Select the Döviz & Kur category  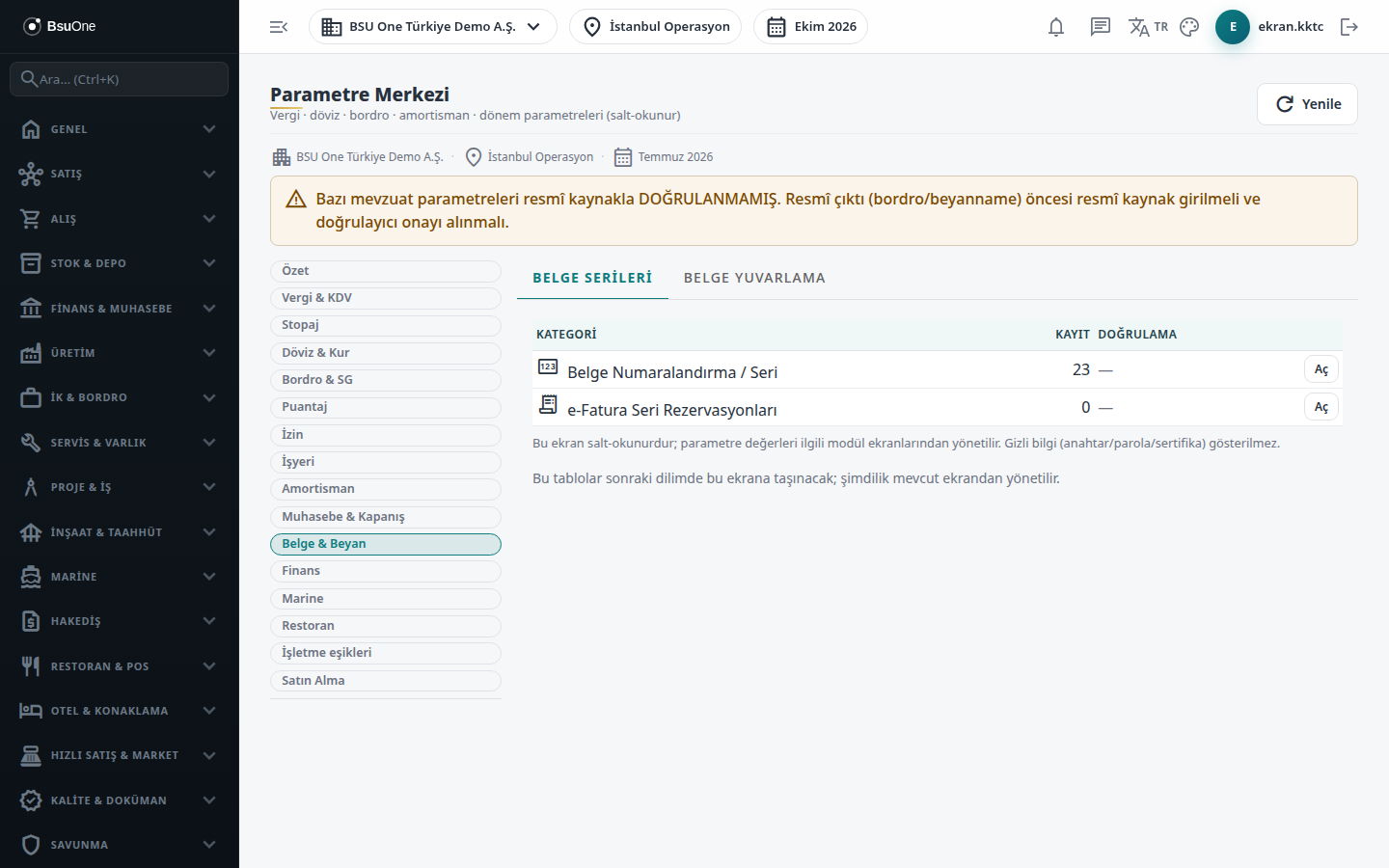tap(386, 353)
